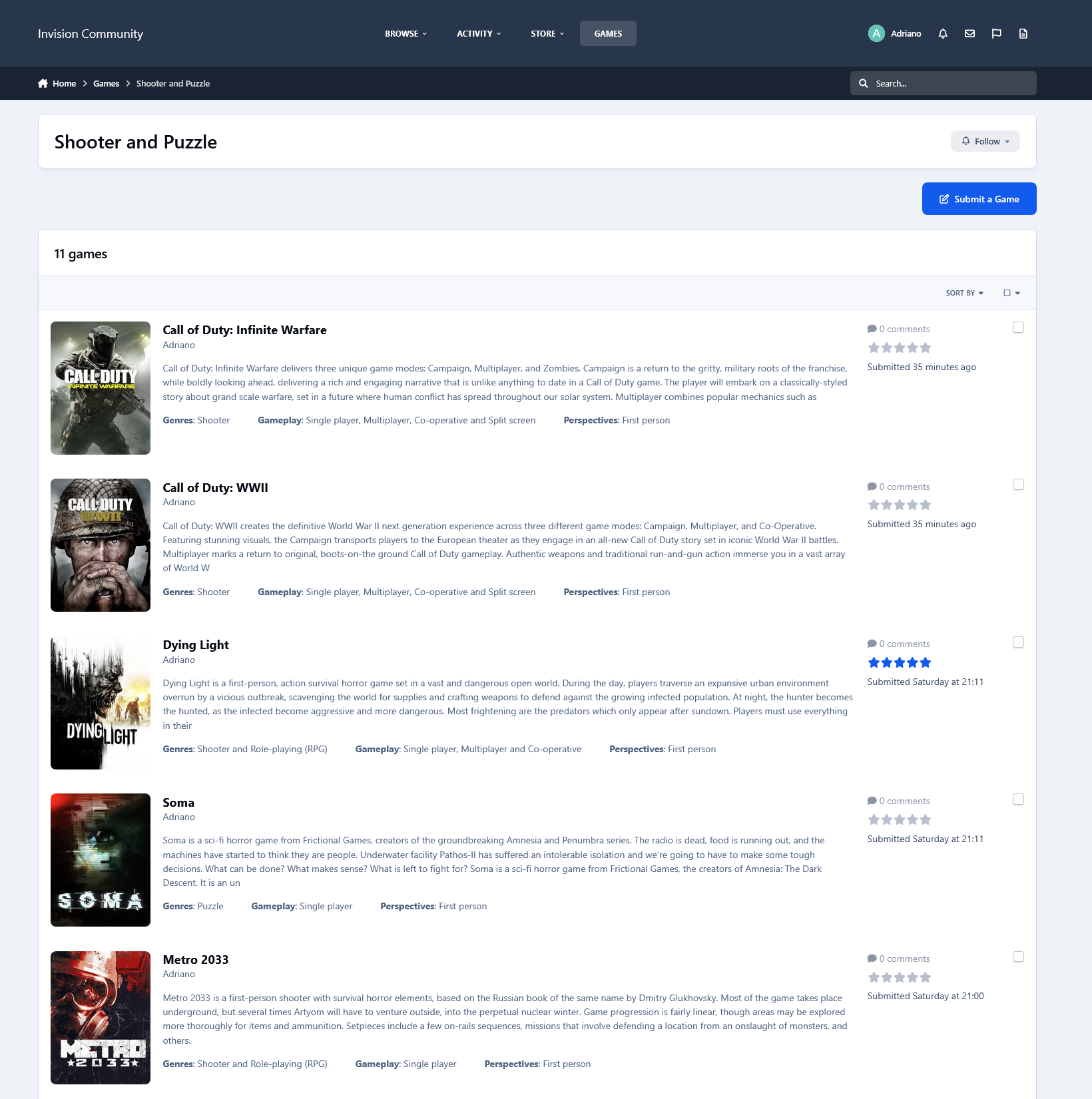Viewport: 1092px width, 1099px height.
Task: Open the messages envelope icon
Action: coord(969,33)
